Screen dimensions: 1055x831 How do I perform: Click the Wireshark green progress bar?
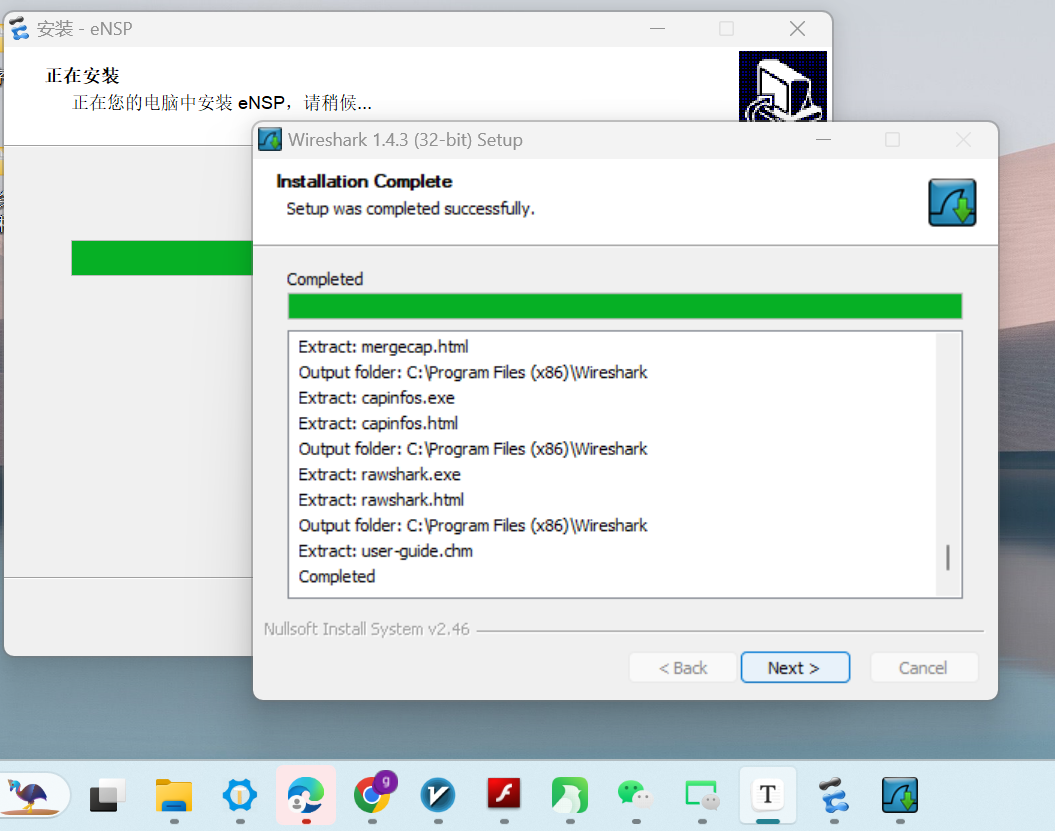624,306
